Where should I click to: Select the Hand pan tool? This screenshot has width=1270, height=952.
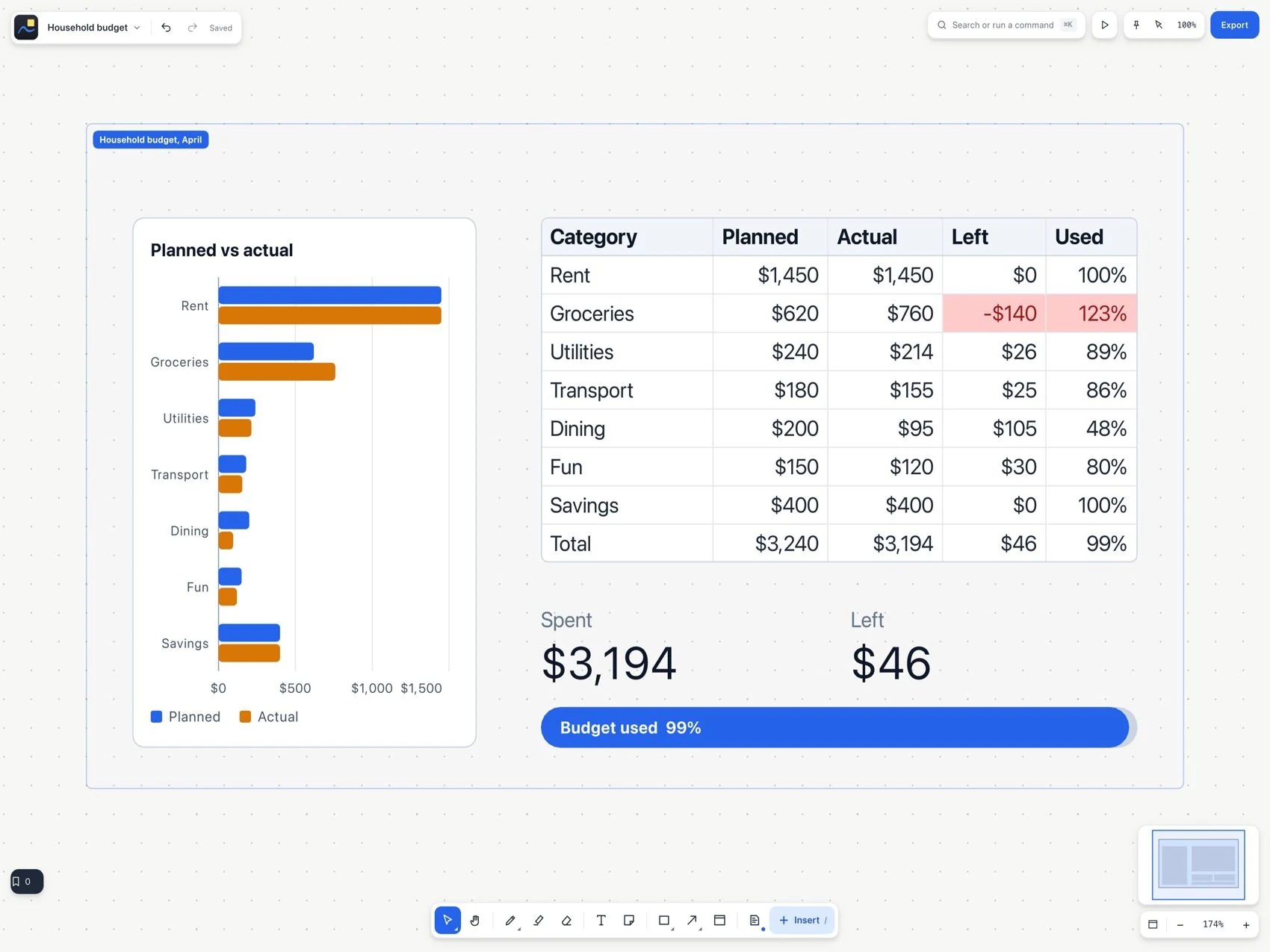click(475, 920)
